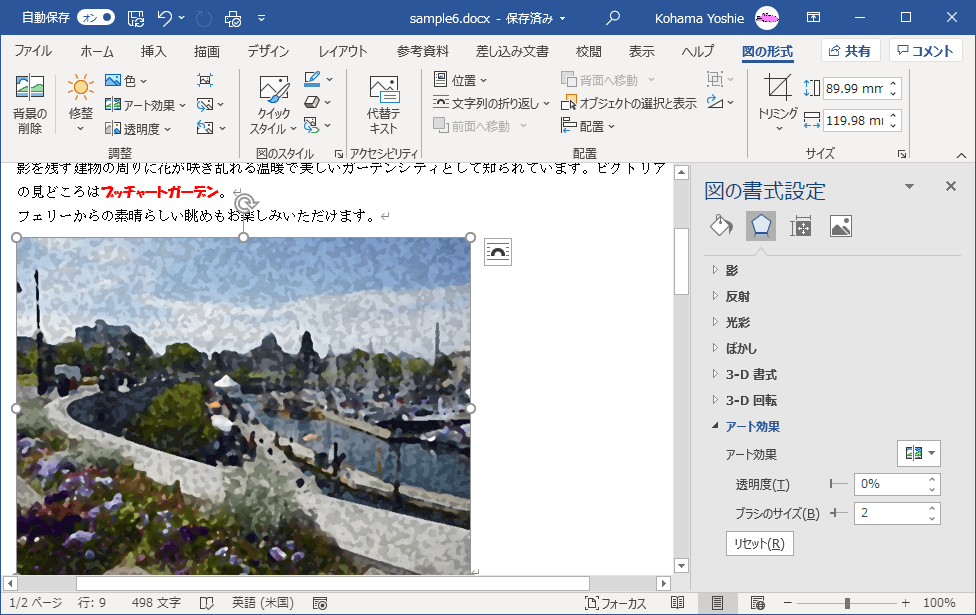Image resolution: width=976 pixels, height=615 pixels.
Task: Open 文字列の折り返し dropdown
Action: (491, 103)
